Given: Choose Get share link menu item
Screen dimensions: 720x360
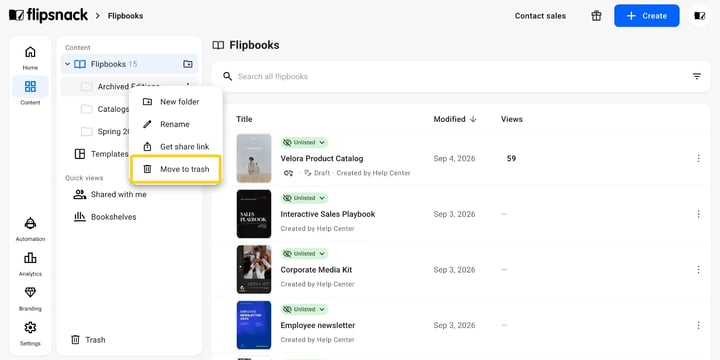Looking at the screenshot, I should 176,147.
